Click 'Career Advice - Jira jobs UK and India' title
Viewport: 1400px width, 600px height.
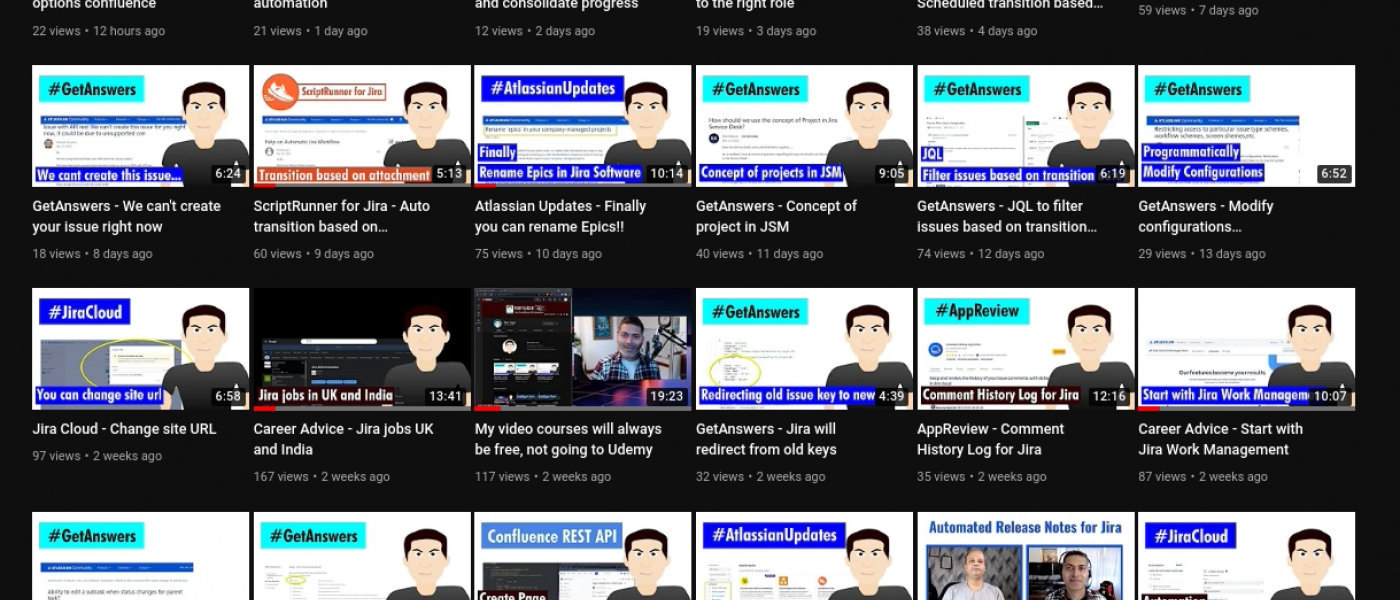[343, 439]
